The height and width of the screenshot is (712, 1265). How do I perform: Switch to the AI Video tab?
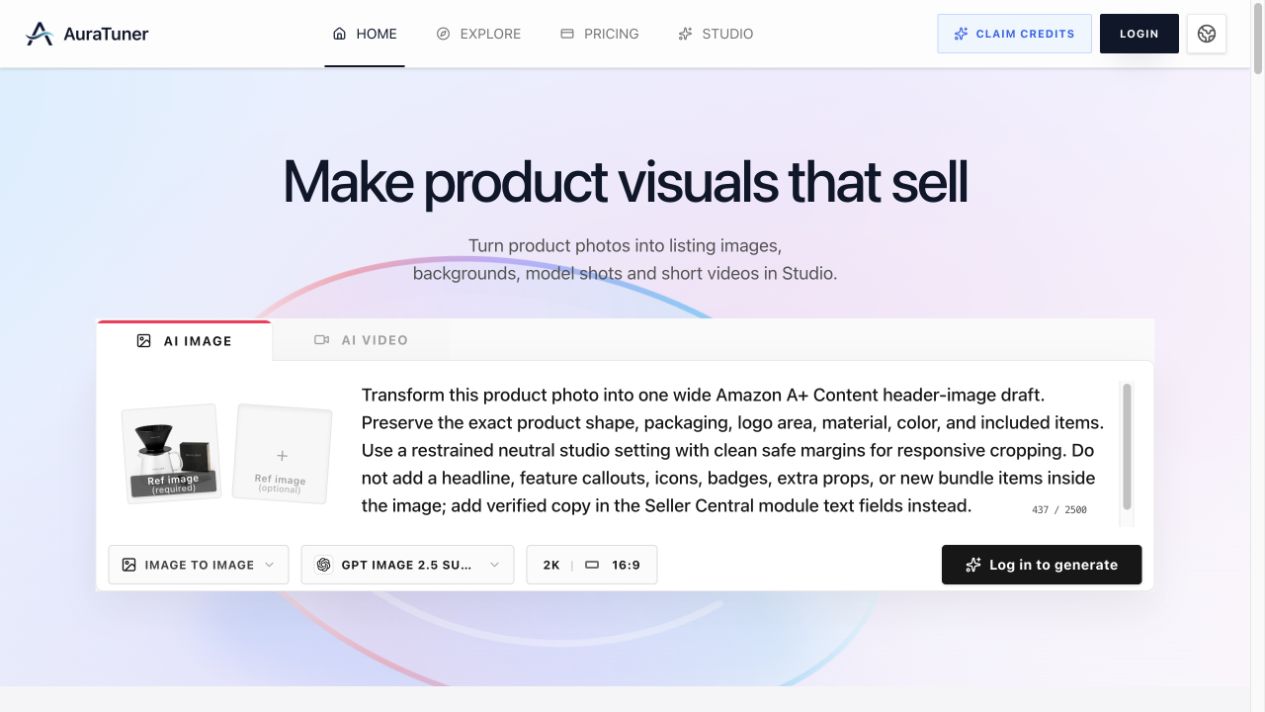tap(360, 340)
